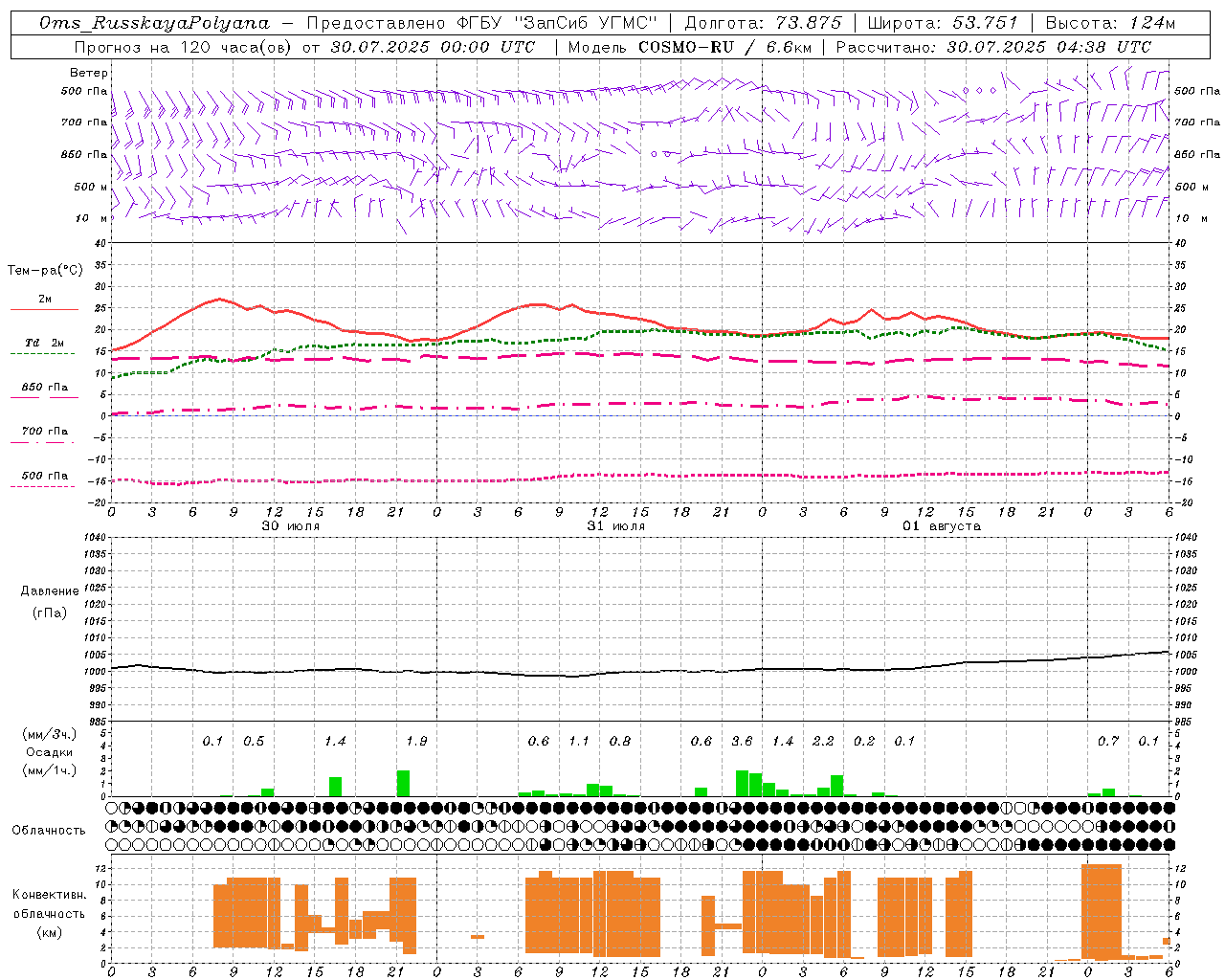1225x980 pixels.
Task: Click the Td 2м dew point legend label
Action: (45, 343)
